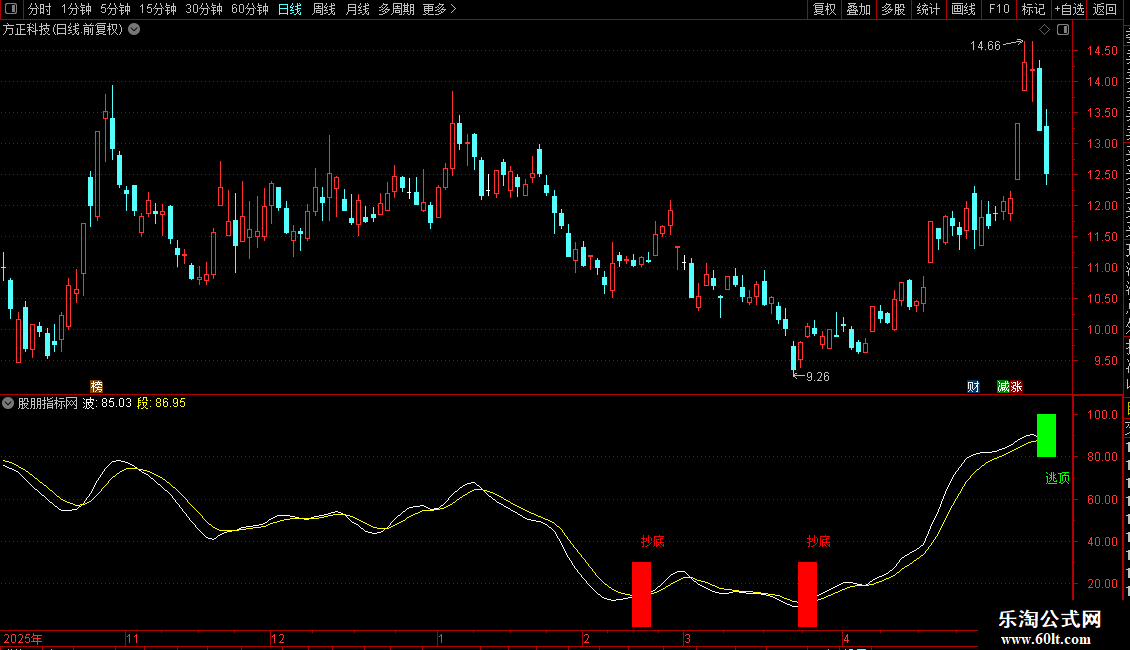Click the diamond icon in chart header
The image size is (1130, 650).
pos(1044,30)
